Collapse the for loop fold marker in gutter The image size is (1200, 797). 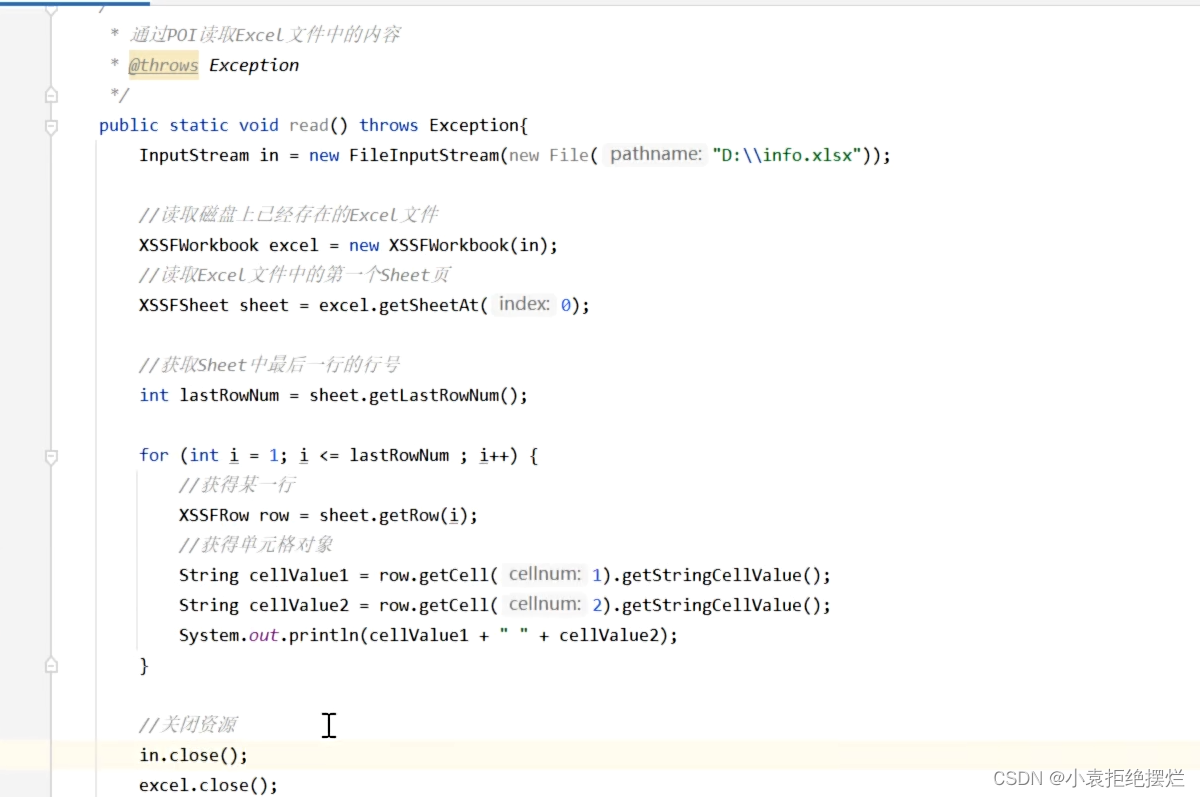(x=51, y=456)
